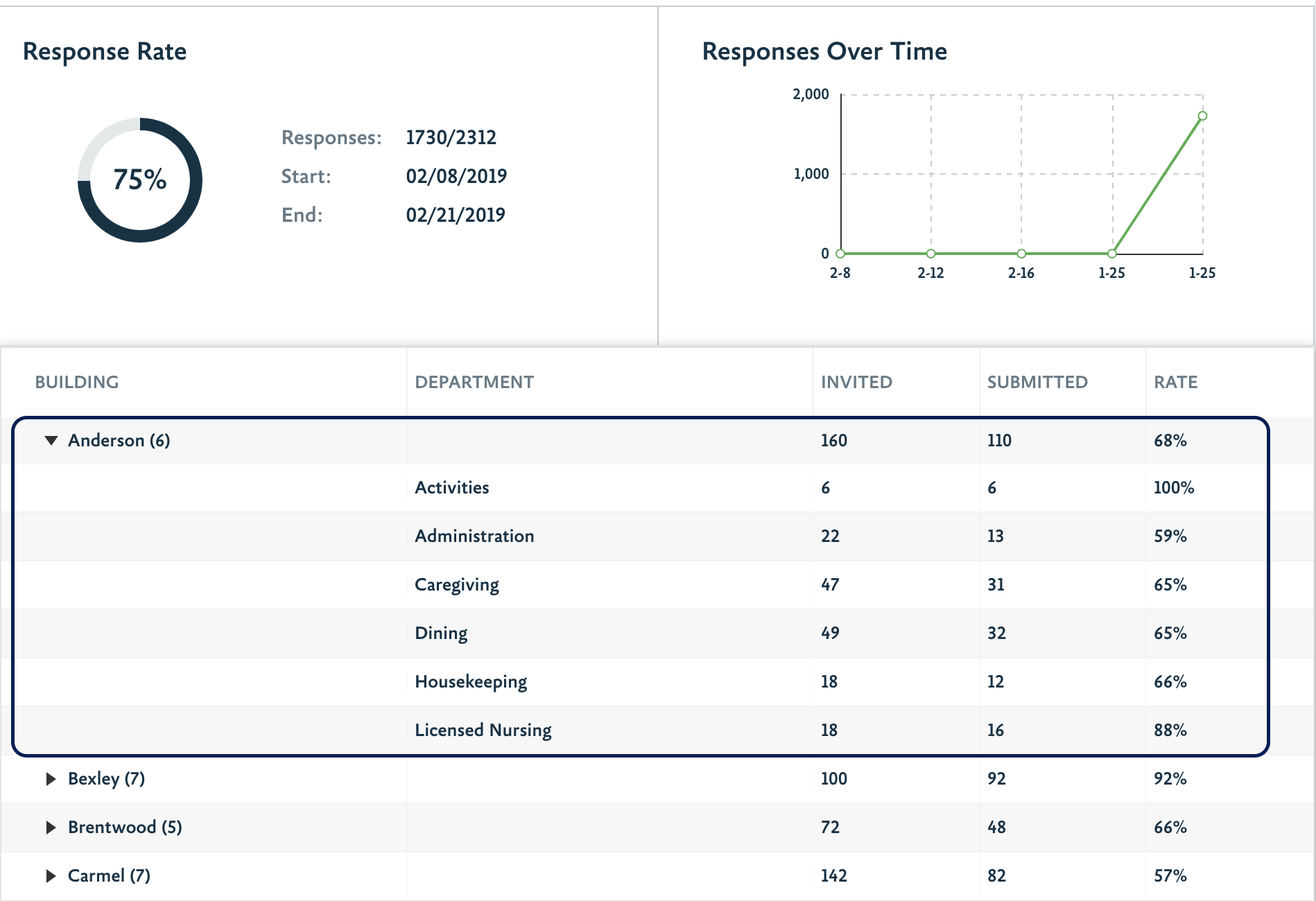This screenshot has height=901, width=1316.
Task: Select the Housekeeping department row
Action: pos(471,682)
